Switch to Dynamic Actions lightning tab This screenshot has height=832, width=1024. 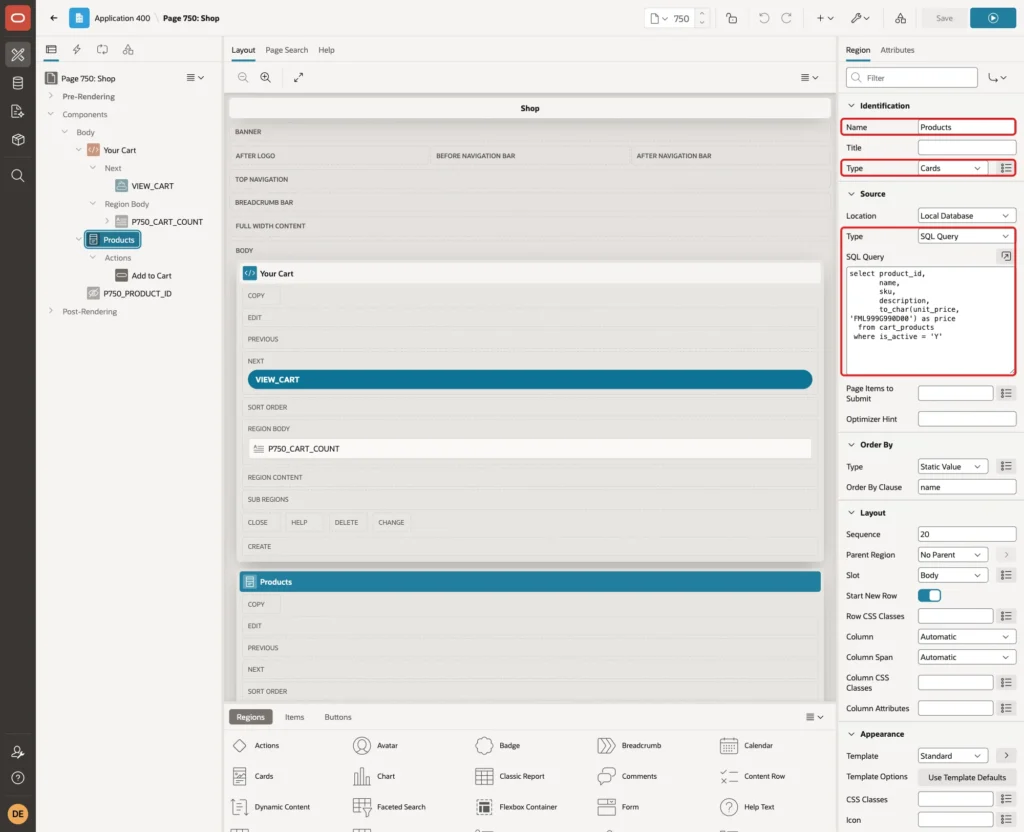coord(76,50)
